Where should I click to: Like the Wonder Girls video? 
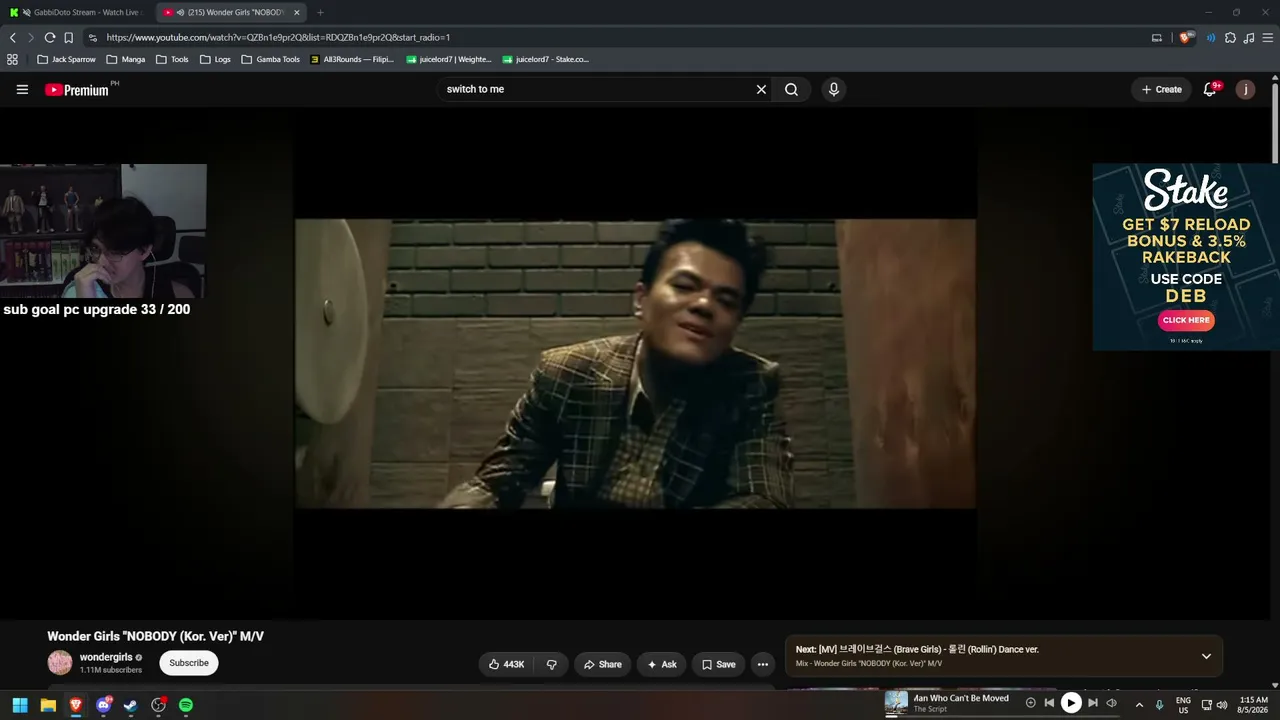507,664
